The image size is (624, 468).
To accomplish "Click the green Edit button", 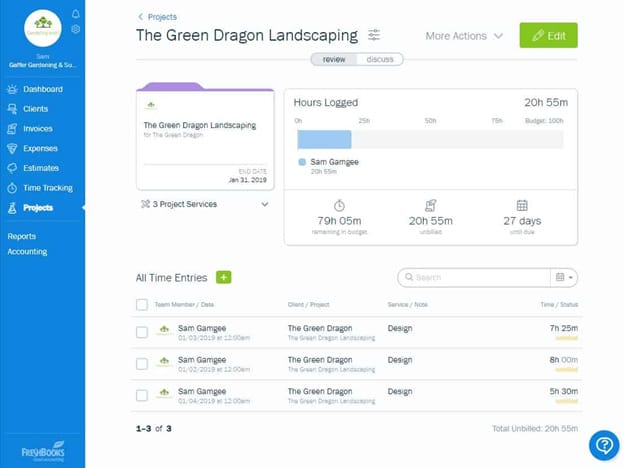I will pos(548,36).
